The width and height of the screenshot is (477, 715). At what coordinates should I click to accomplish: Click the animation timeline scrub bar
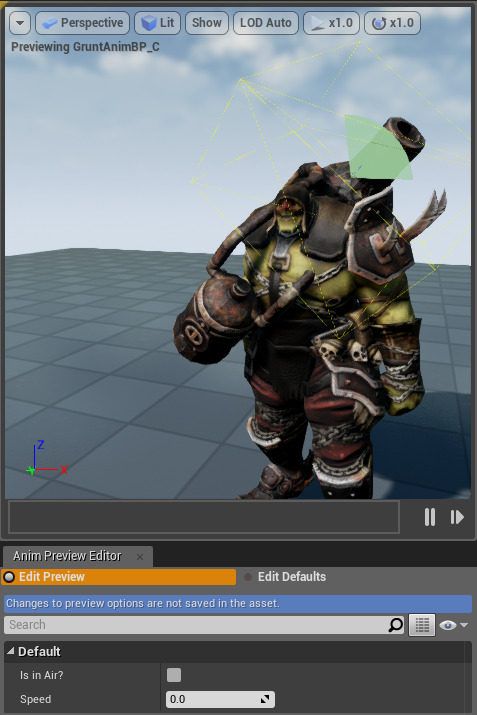(x=204, y=517)
